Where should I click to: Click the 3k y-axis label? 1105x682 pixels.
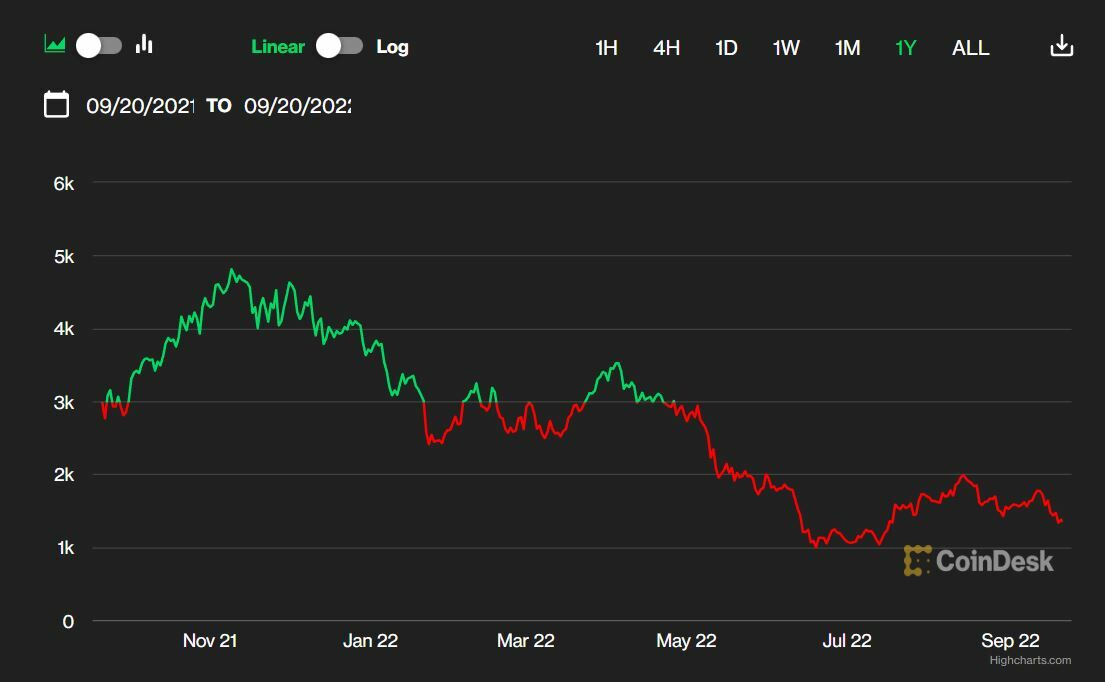click(x=63, y=403)
